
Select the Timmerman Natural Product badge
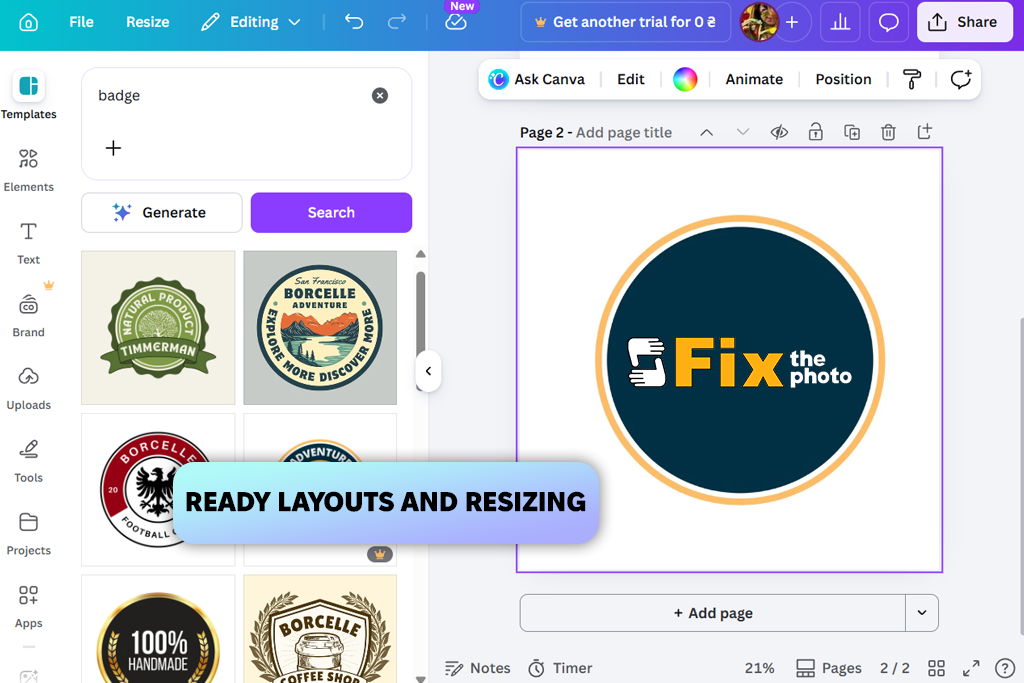tap(158, 328)
